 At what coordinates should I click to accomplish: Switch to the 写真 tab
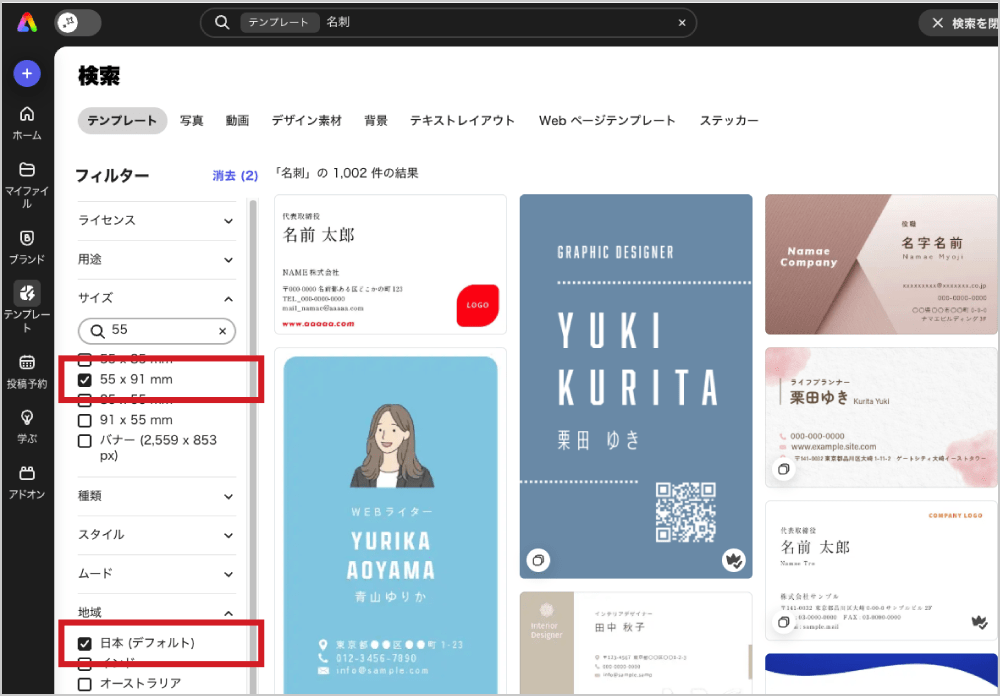pos(191,121)
